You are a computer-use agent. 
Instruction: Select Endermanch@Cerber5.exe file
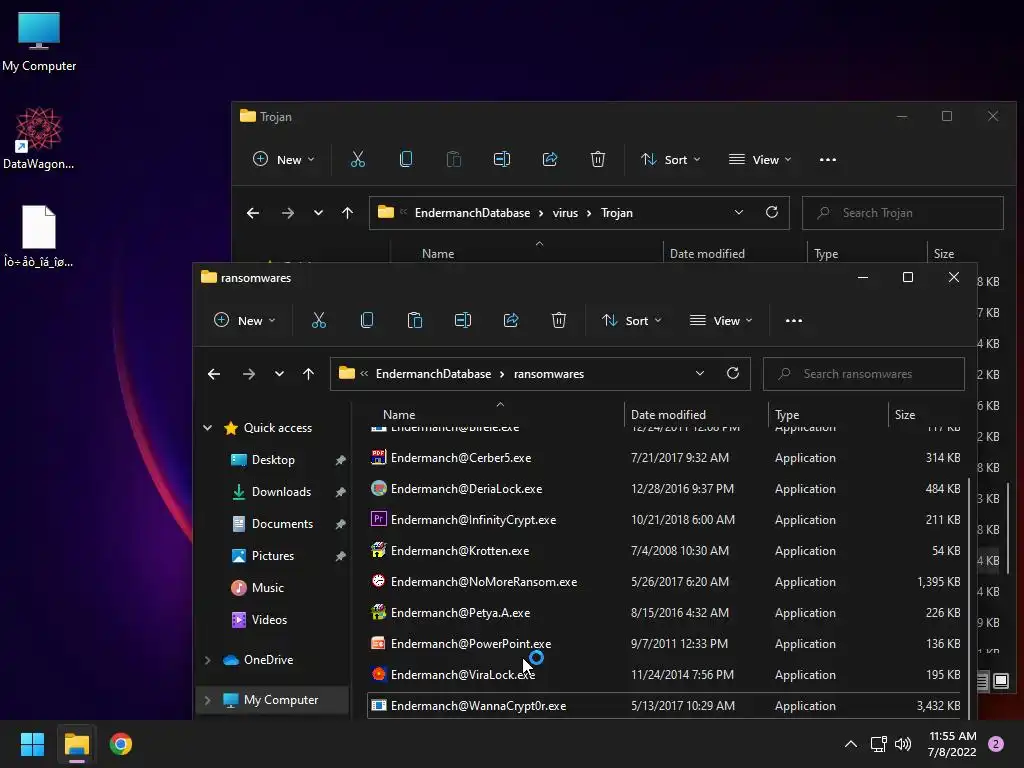tap(664, 458)
